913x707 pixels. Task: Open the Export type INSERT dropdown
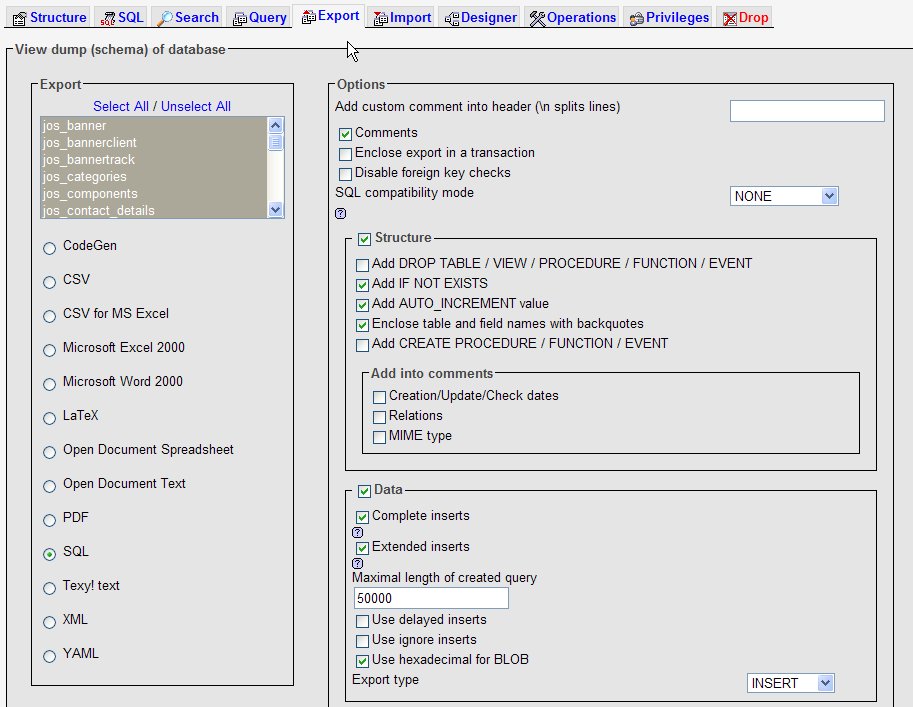coord(791,683)
